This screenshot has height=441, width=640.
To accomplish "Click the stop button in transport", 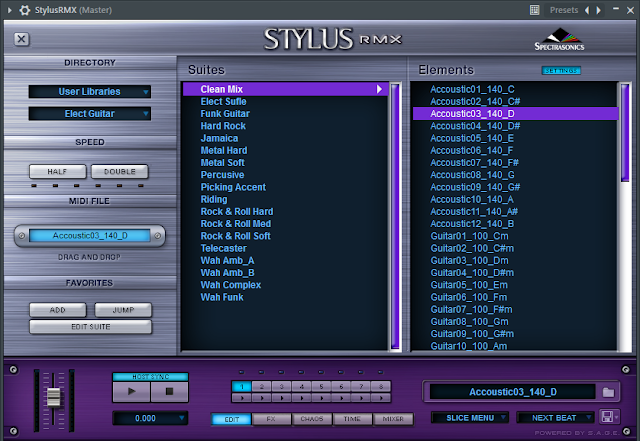I will pyautogui.click(x=169, y=392).
